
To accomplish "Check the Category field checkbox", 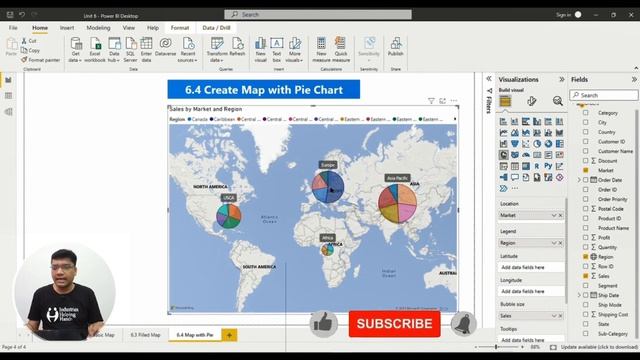I will coord(586,113).
